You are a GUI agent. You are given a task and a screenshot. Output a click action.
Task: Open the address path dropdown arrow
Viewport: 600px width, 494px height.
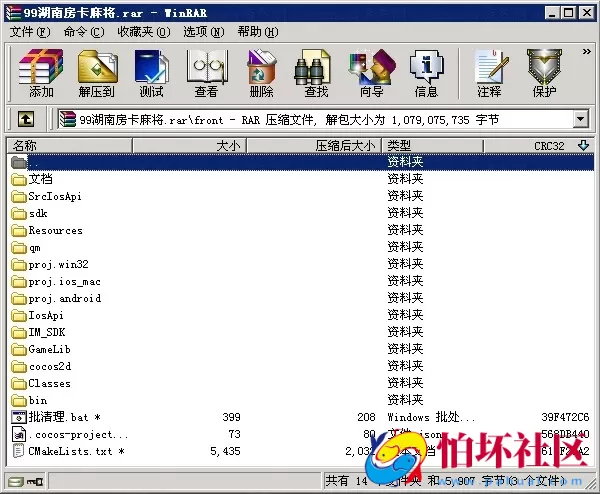click(580, 119)
